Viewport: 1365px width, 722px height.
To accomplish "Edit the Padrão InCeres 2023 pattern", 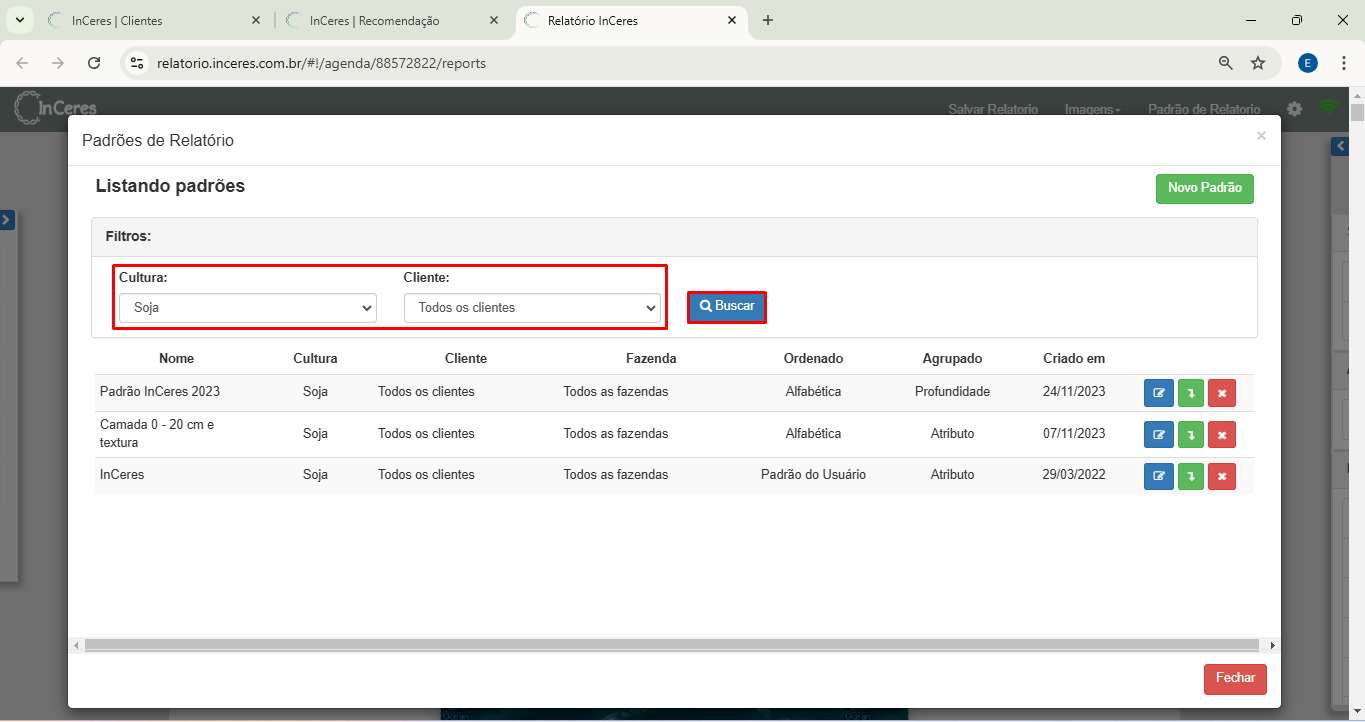I will click(1159, 393).
